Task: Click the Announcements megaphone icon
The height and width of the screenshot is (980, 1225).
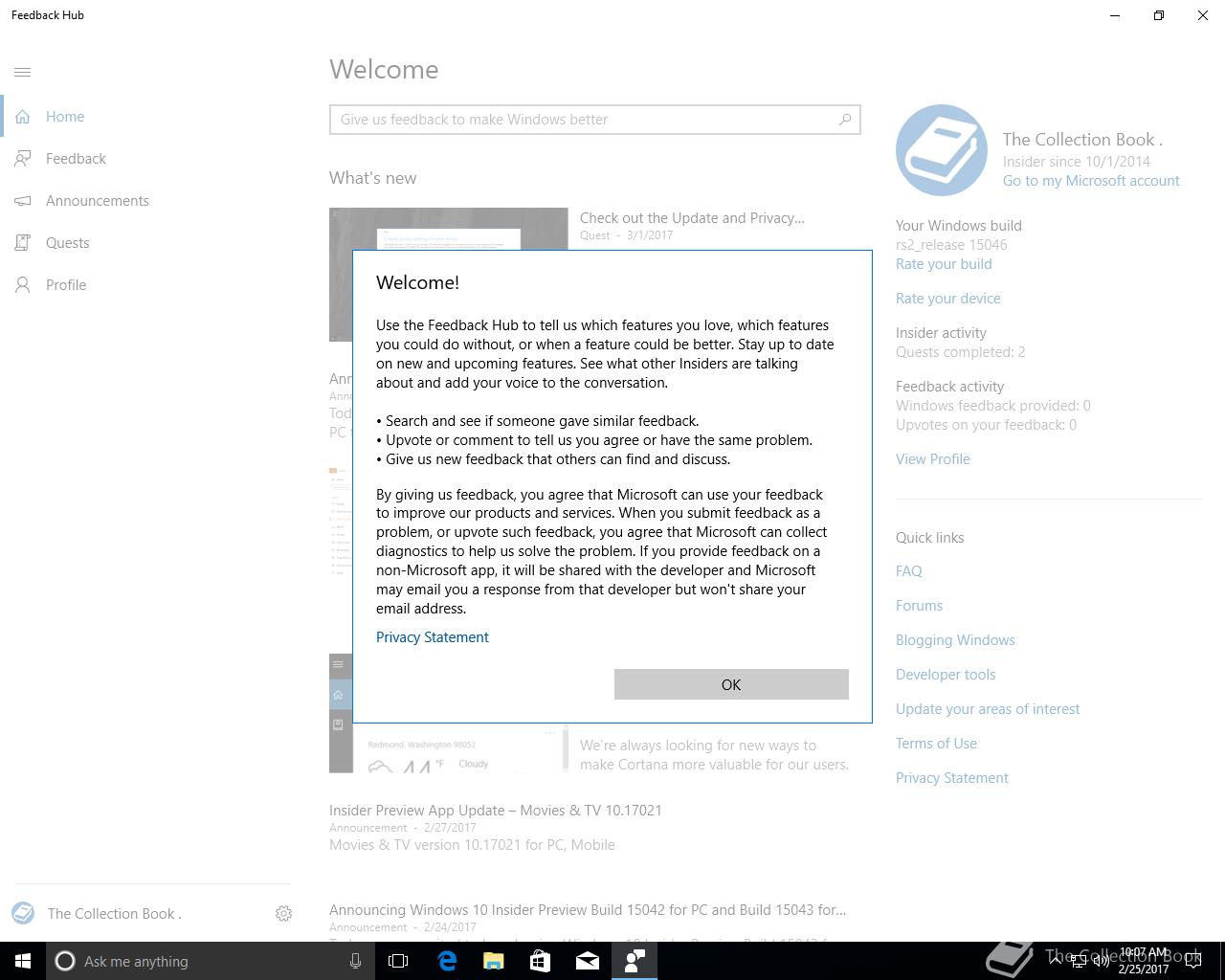Action: point(23,201)
